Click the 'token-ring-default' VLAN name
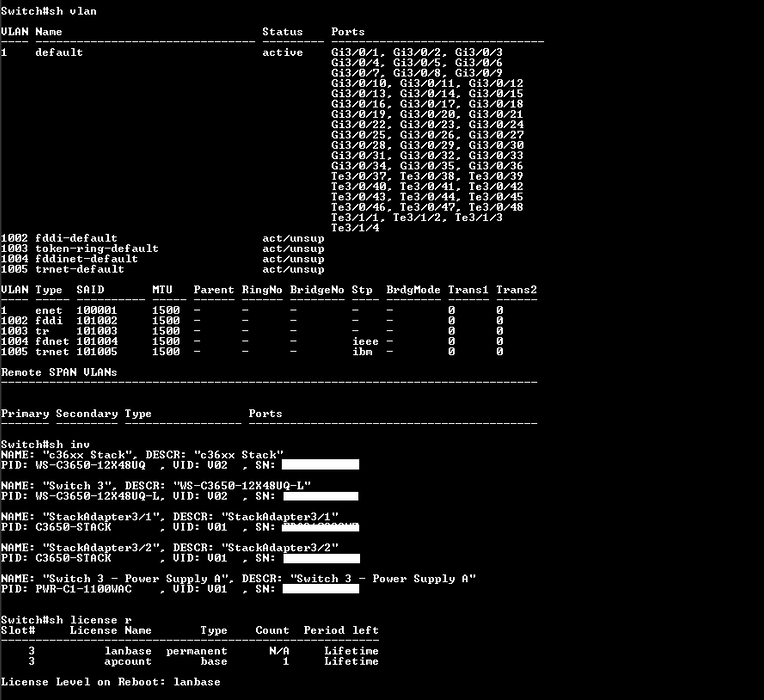 tap(97, 248)
